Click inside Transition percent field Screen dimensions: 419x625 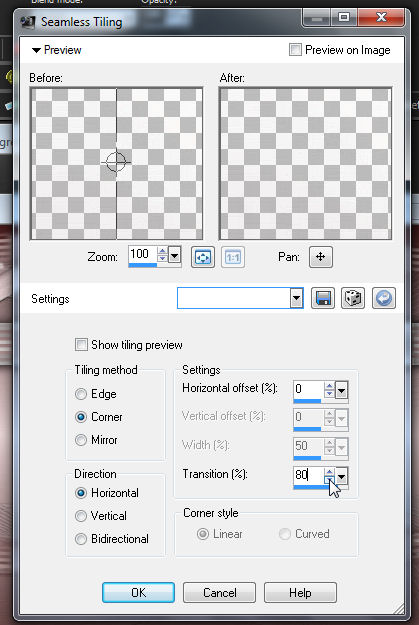pyautogui.click(x=309, y=475)
